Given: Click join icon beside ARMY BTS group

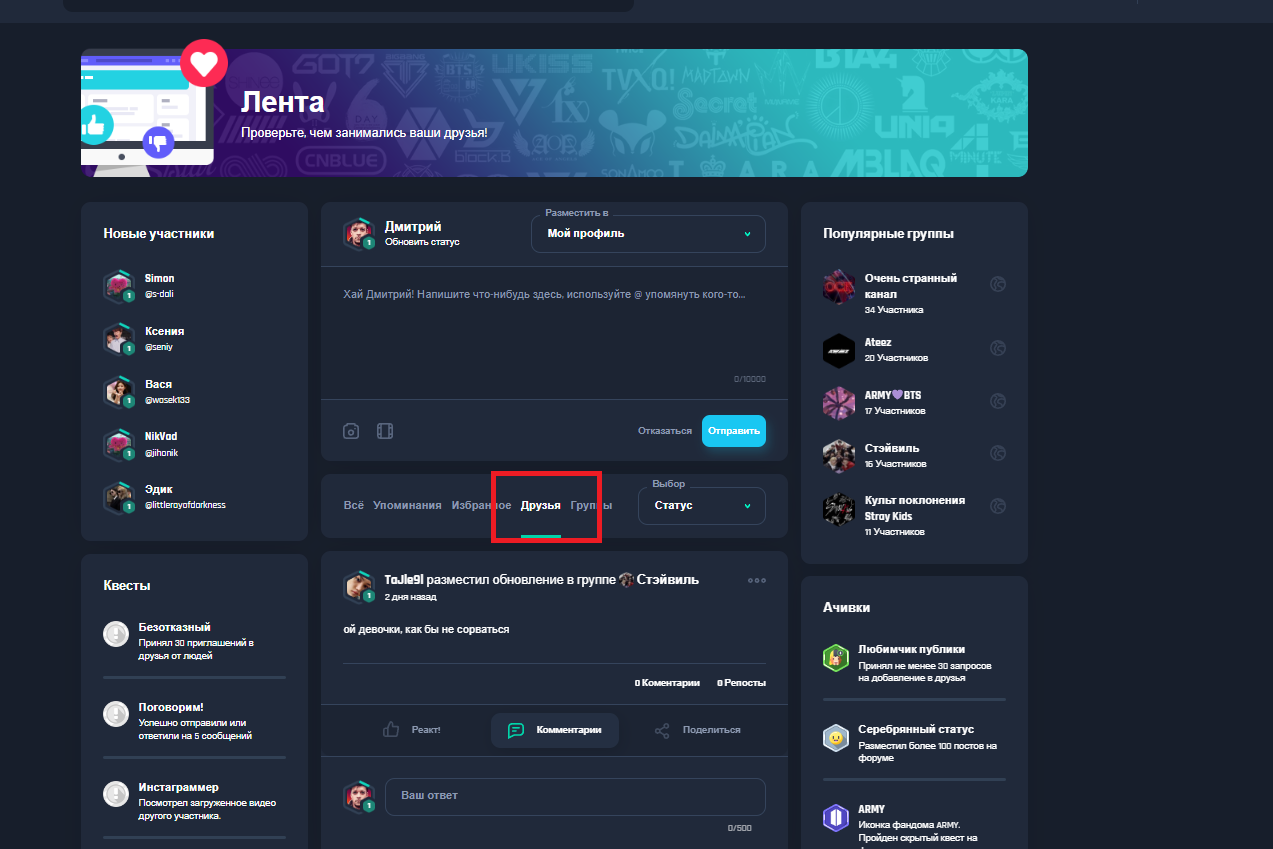Looking at the screenshot, I should (x=997, y=401).
